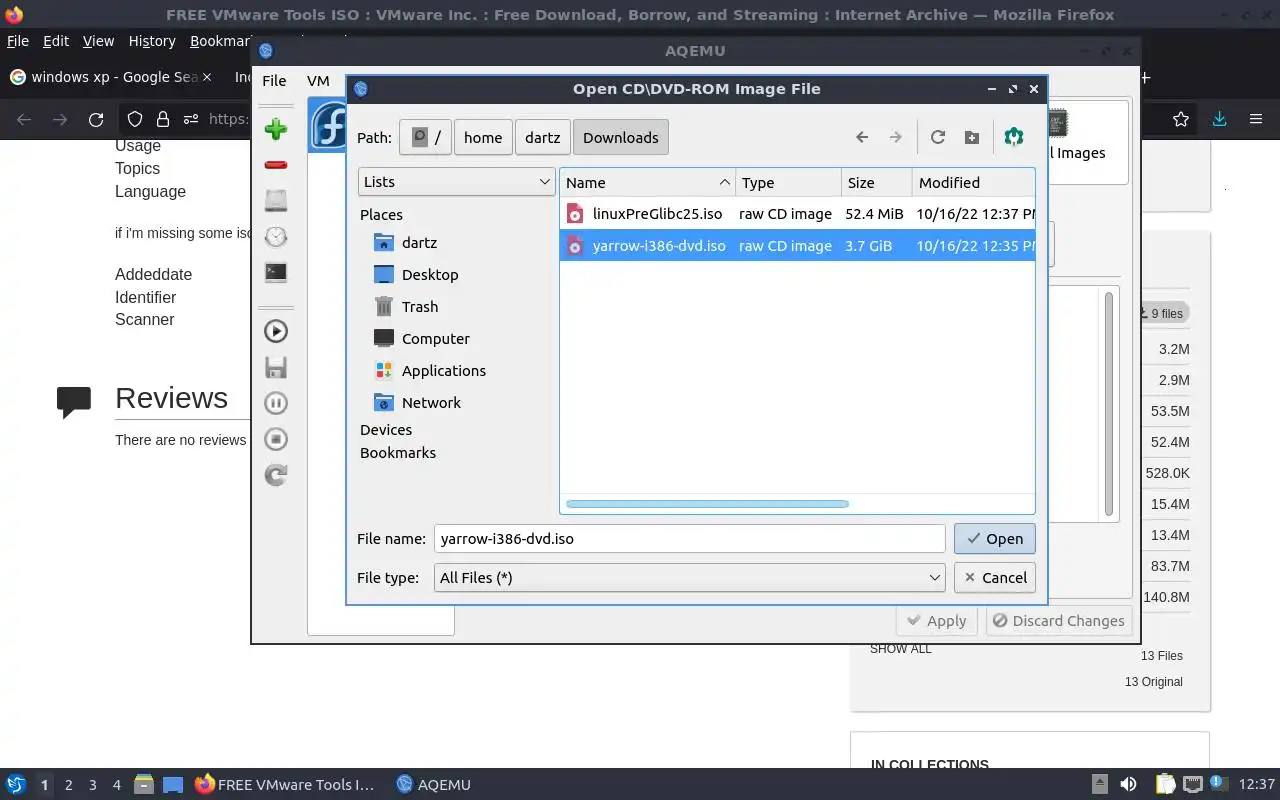
Task: Reset the virtual machine (circular arrow icon)
Action: click(276, 475)
